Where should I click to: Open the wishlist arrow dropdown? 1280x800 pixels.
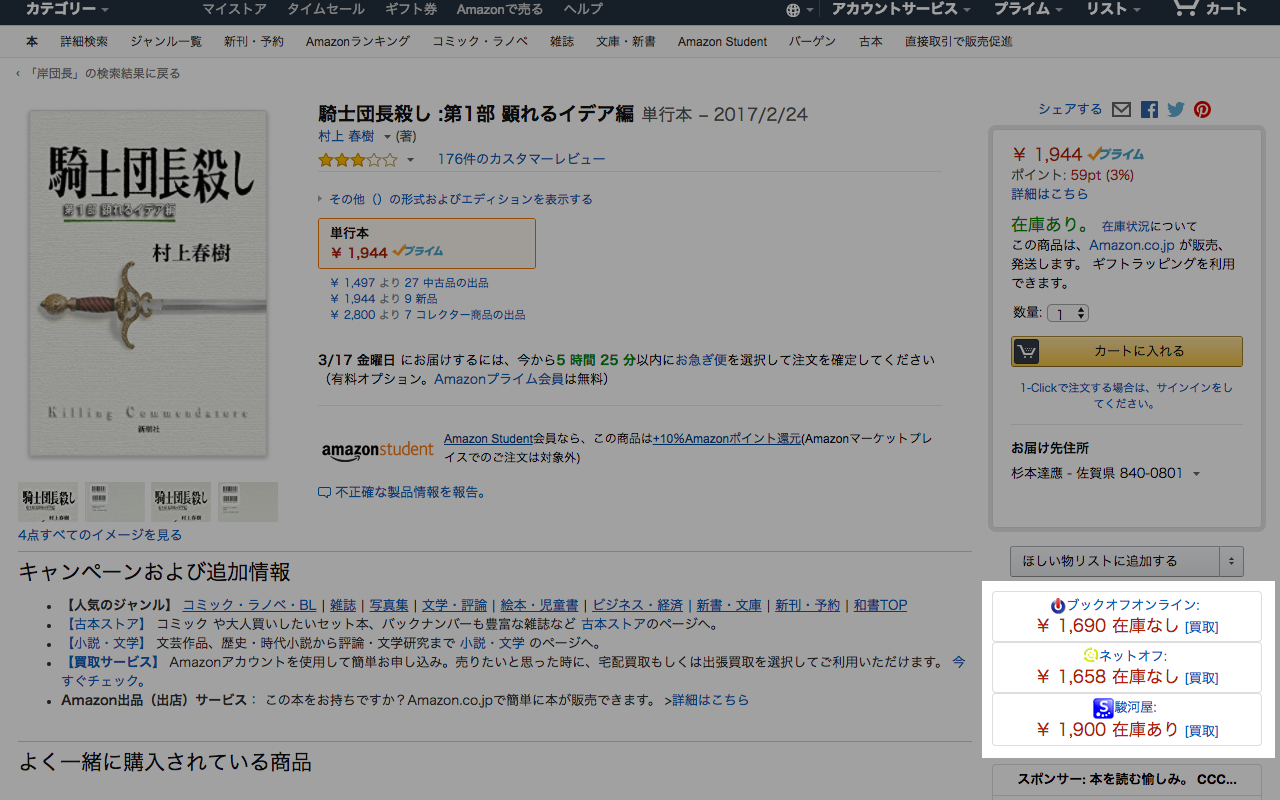(x=1231, y=561)
